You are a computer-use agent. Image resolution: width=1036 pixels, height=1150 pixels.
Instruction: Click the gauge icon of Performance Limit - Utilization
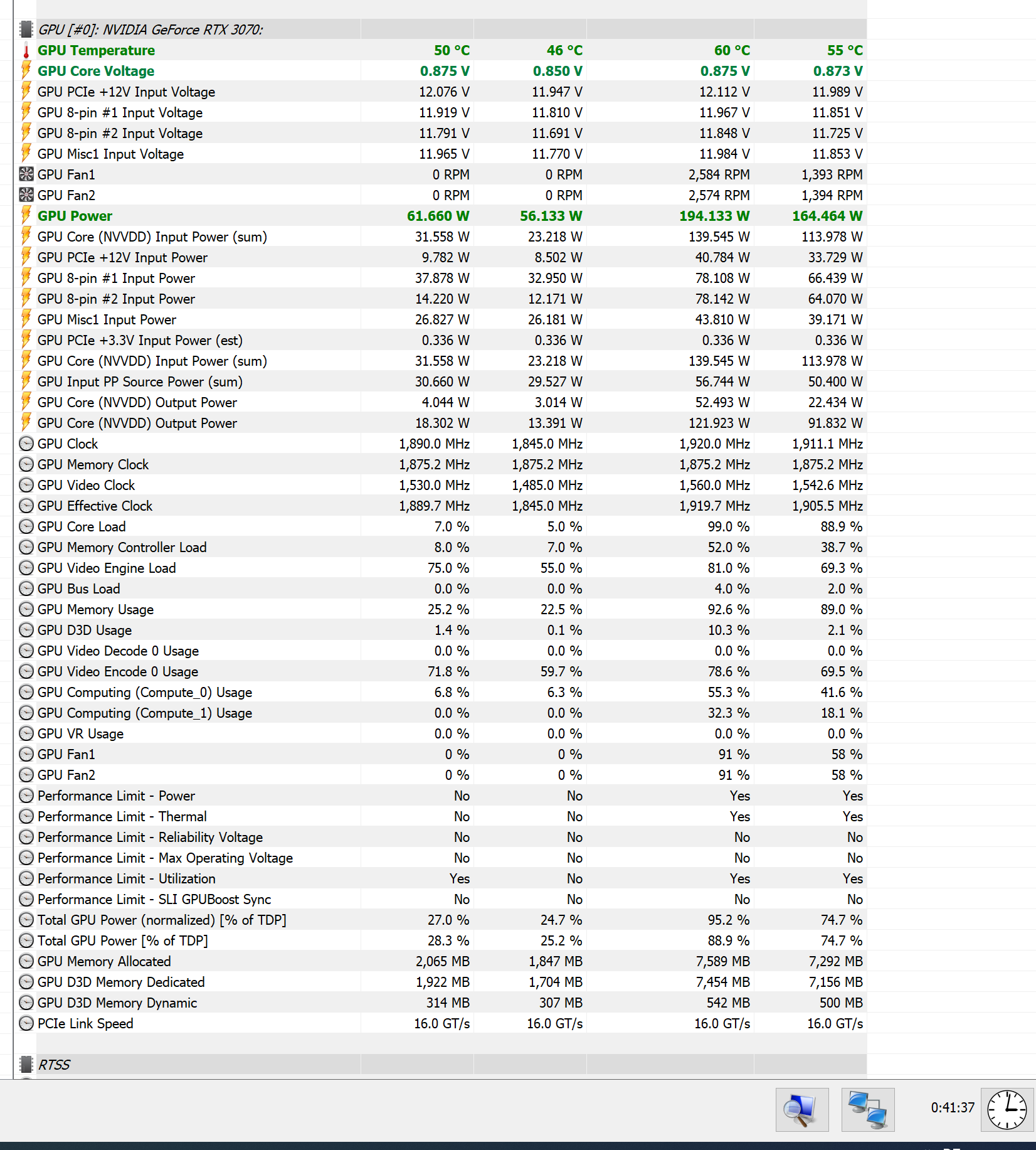[x=26, y=878]
